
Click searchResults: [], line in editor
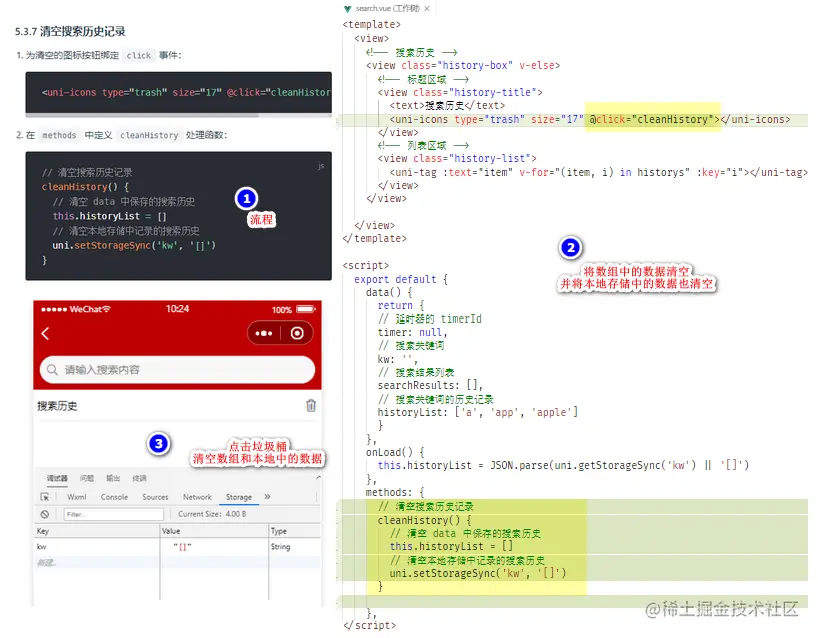[430, 386]
